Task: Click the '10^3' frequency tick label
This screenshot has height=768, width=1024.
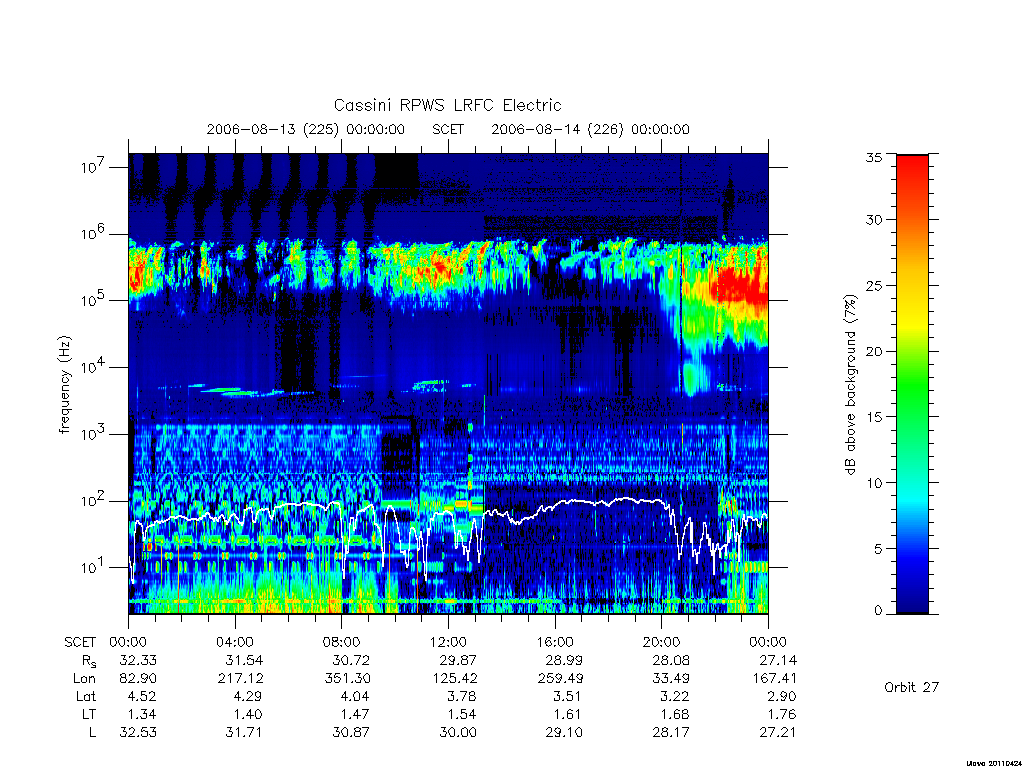Action: (x=94, y=434)
